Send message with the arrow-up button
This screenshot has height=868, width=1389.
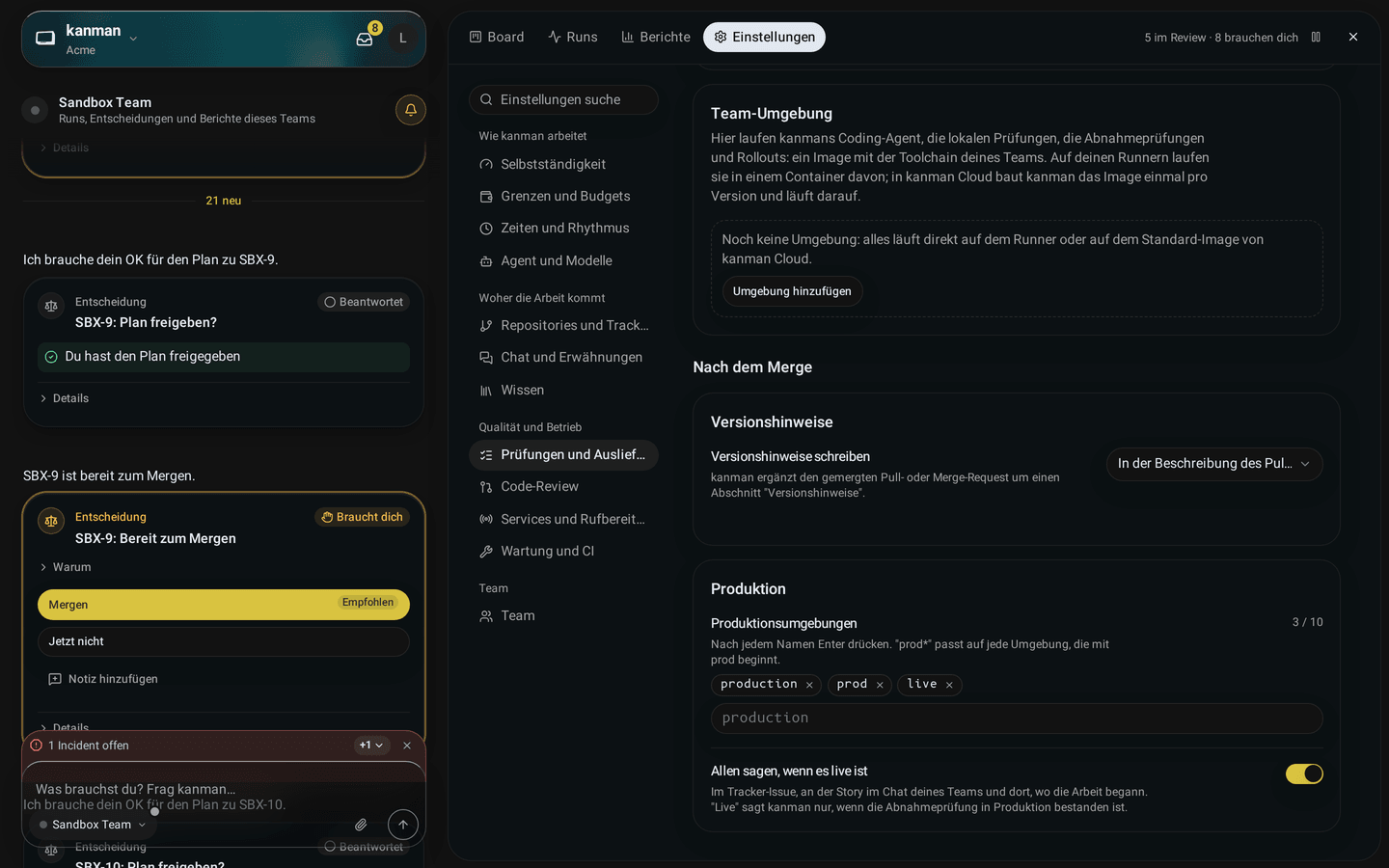coord(403,825)
